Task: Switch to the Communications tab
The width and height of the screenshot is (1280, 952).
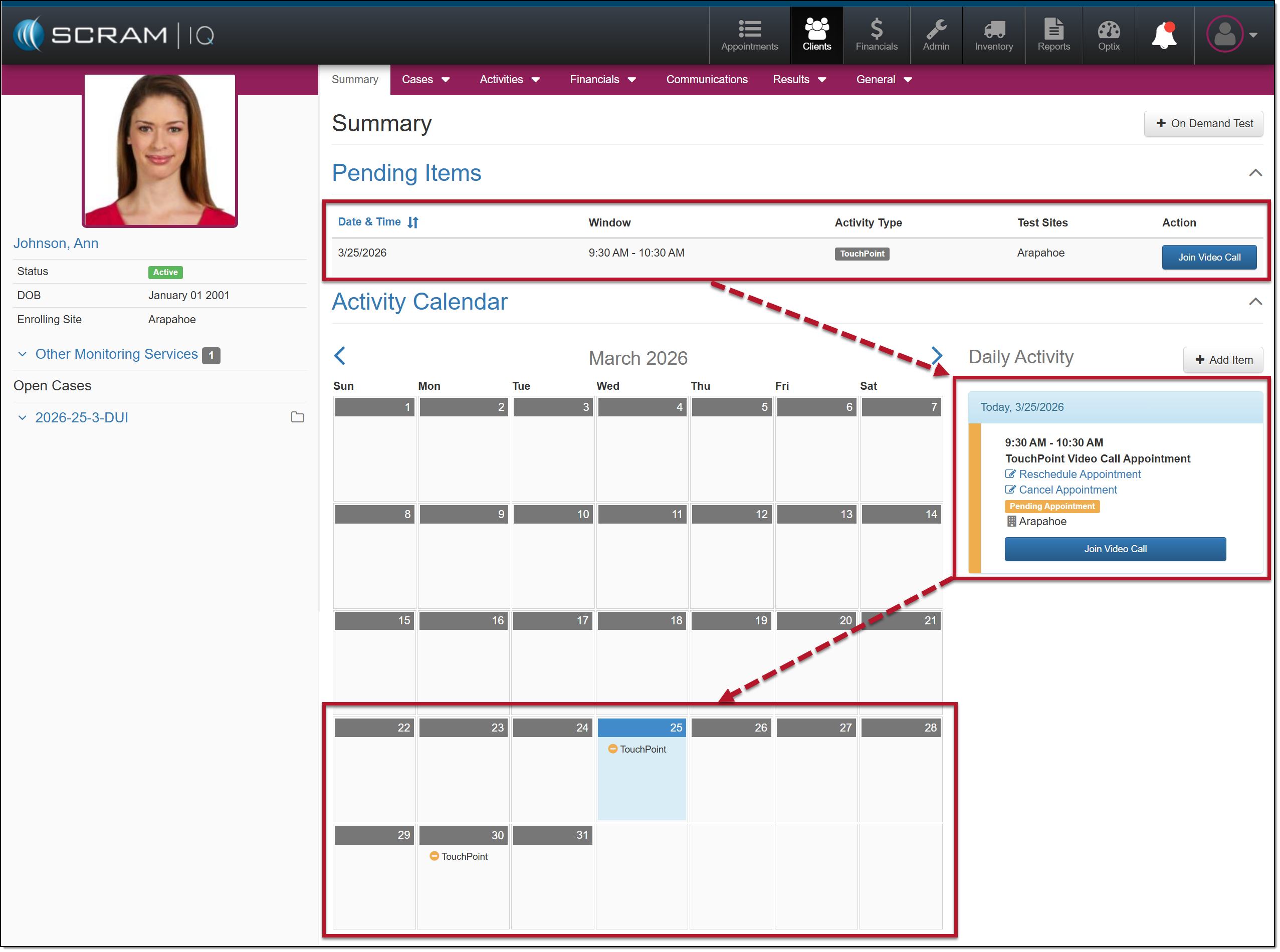Action: (707, 80)
